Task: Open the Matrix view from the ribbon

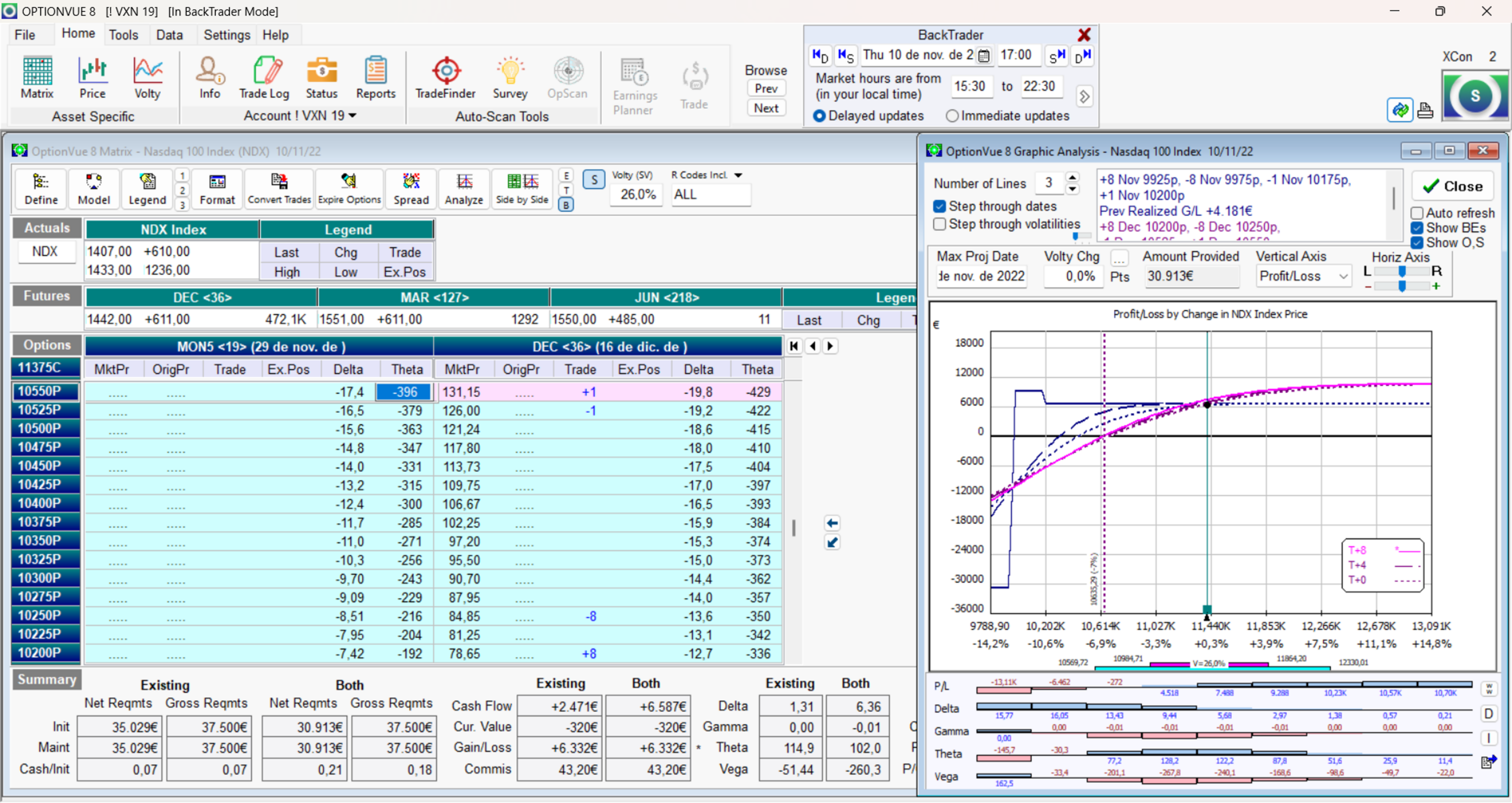Action: point(37,78)
